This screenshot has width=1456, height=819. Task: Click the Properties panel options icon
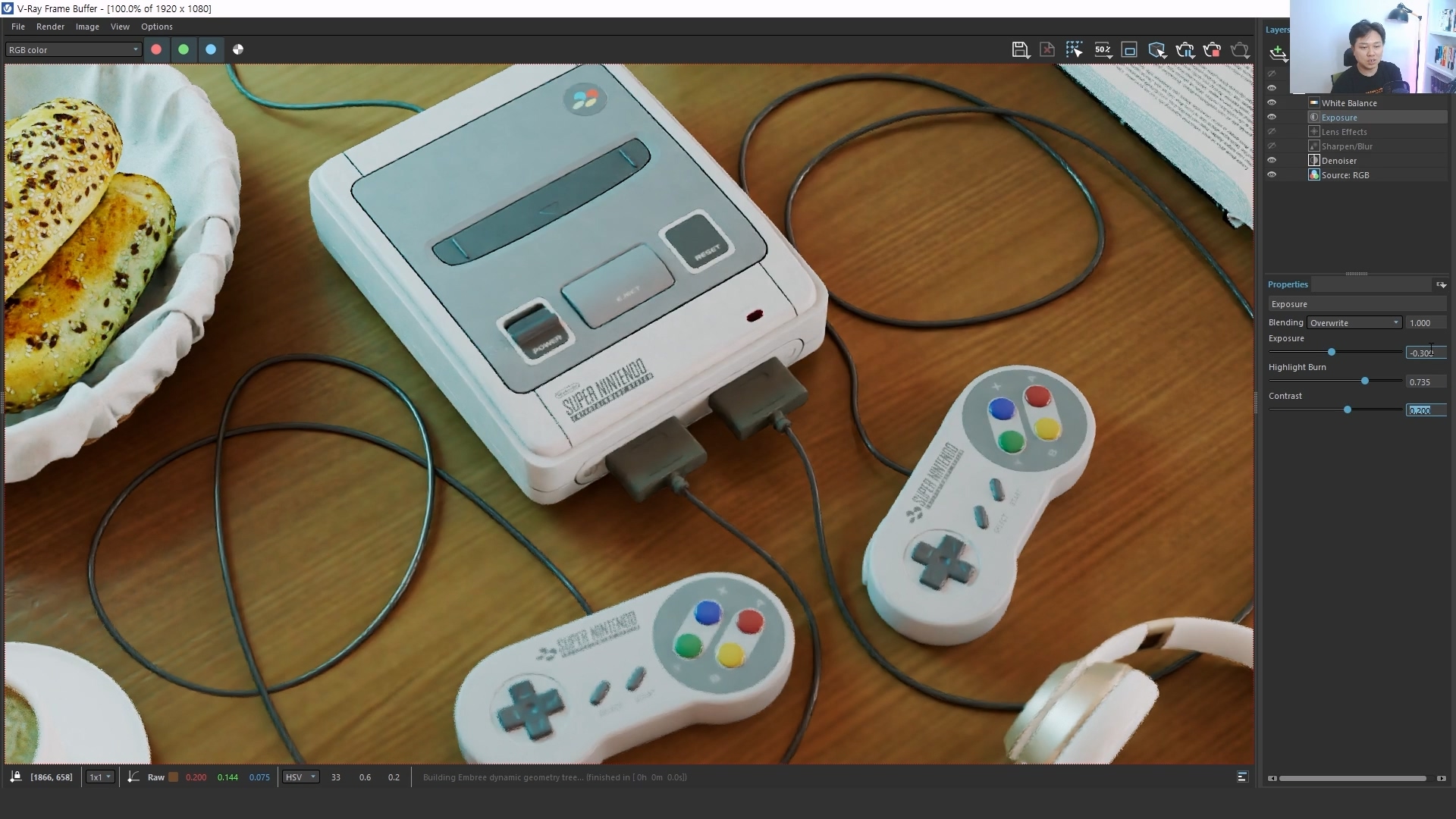(1441, 284)
